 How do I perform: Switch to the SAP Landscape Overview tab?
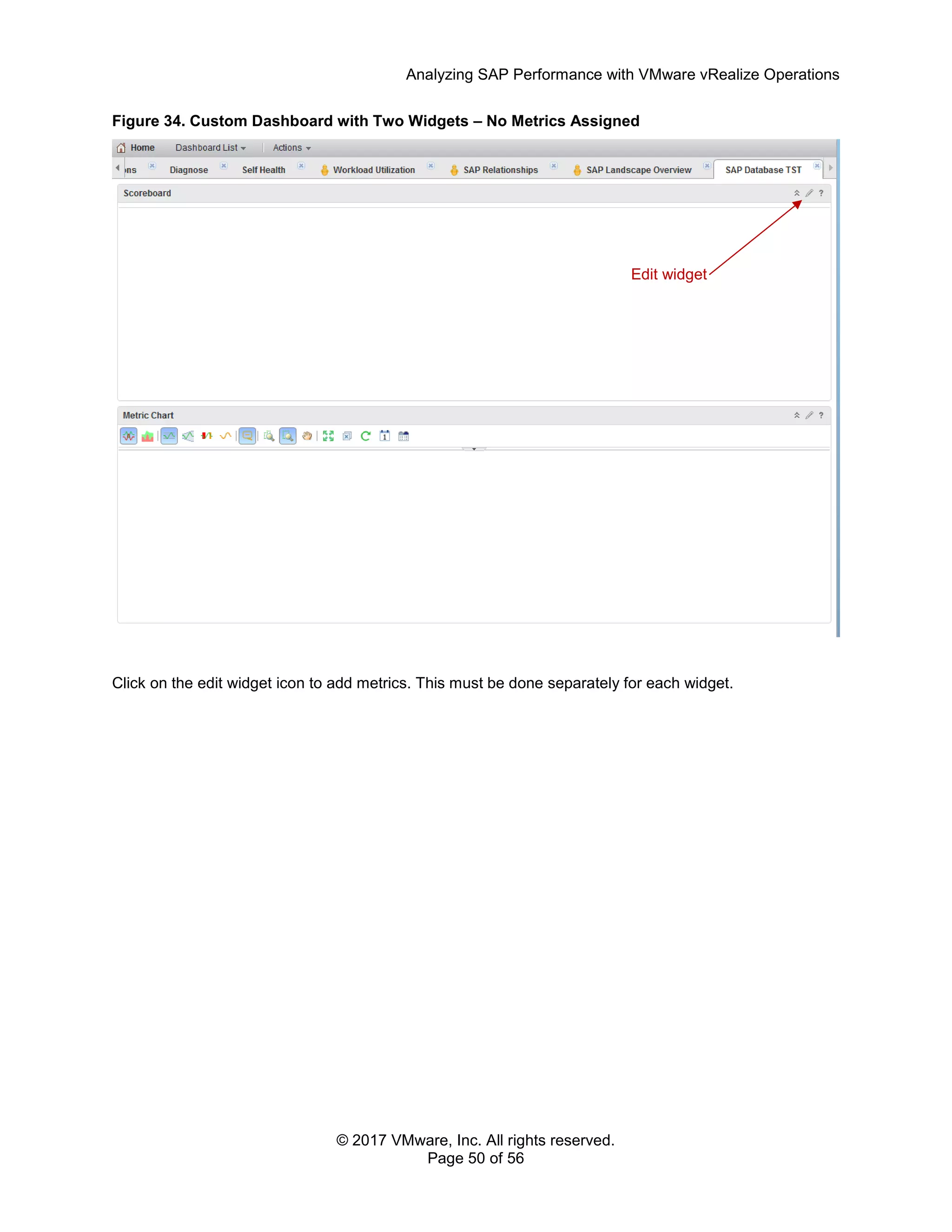click(638, 170)
